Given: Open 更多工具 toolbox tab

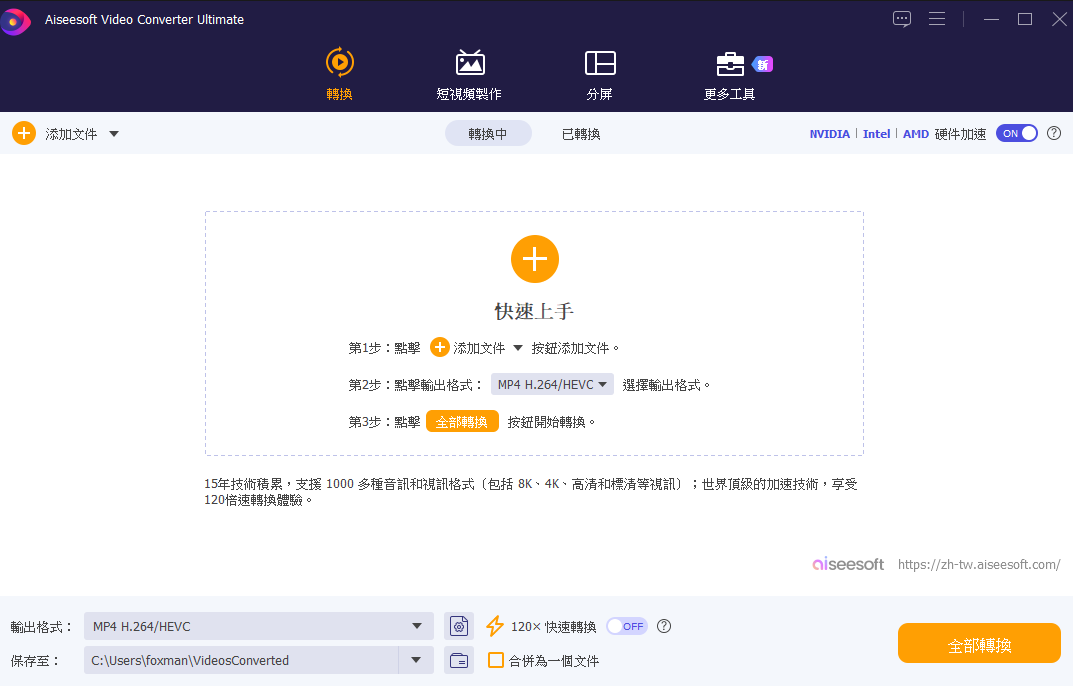Looking at the screenshot, I should [x=729, y=75].
